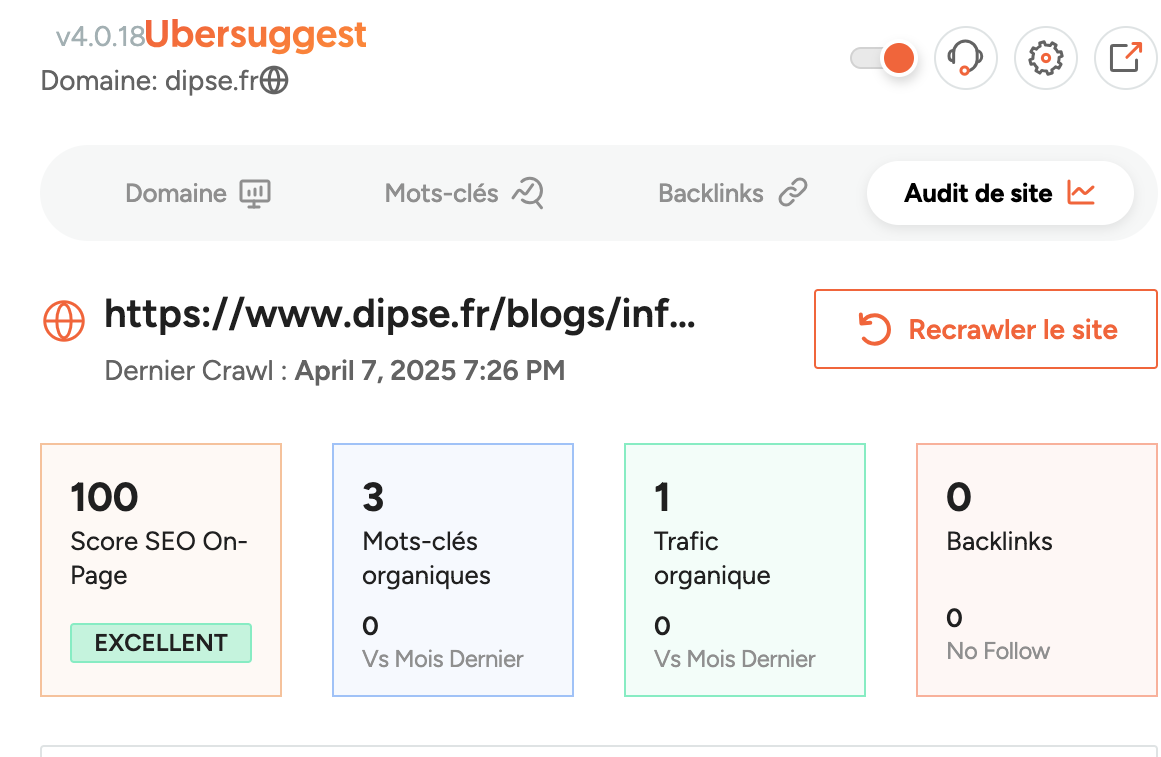Select the Trafic organique card
Viewport: 1161px width, 757px height.
[x=744, y=569]
